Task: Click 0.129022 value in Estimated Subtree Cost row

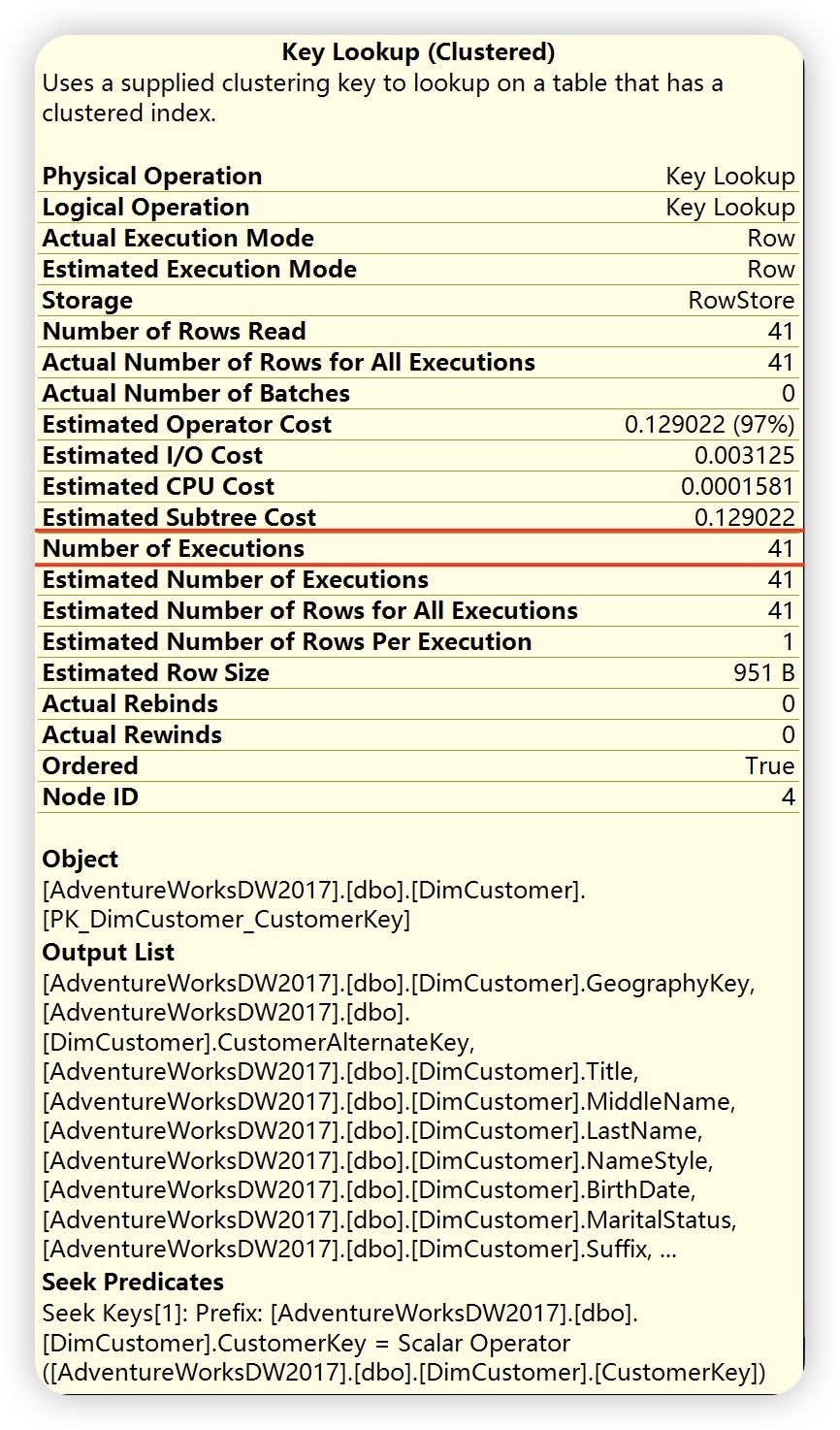Action: [745, 518]
